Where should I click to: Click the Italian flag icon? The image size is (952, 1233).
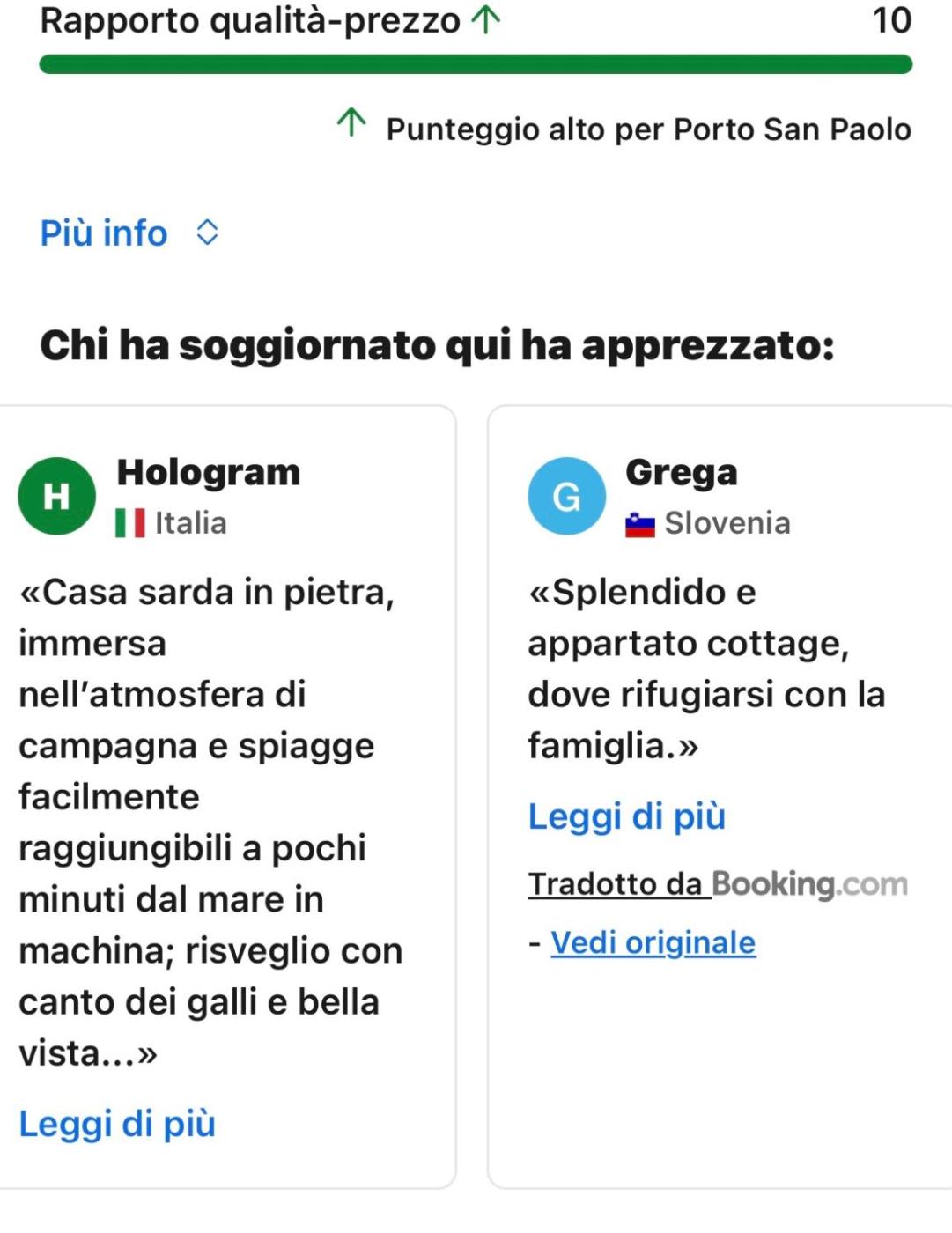tap(130, 523)
